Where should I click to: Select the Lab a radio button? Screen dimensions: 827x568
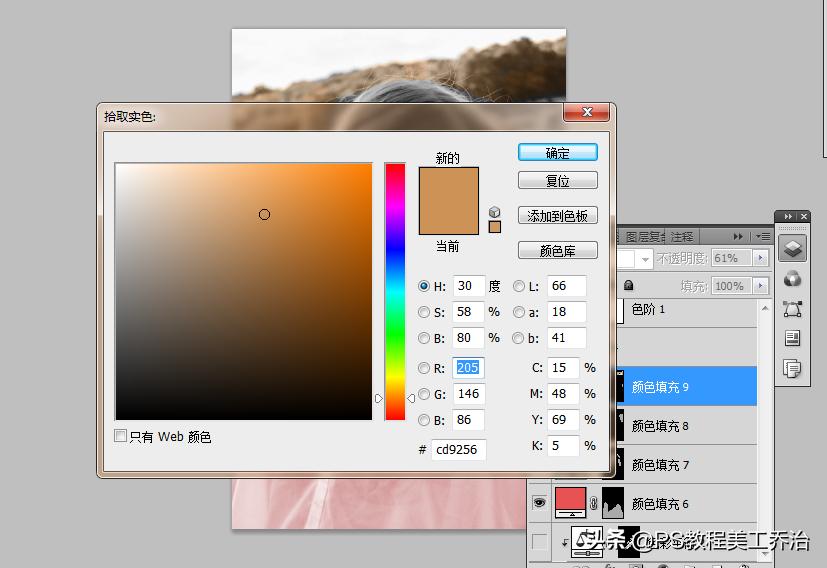(x=519, y=312)
